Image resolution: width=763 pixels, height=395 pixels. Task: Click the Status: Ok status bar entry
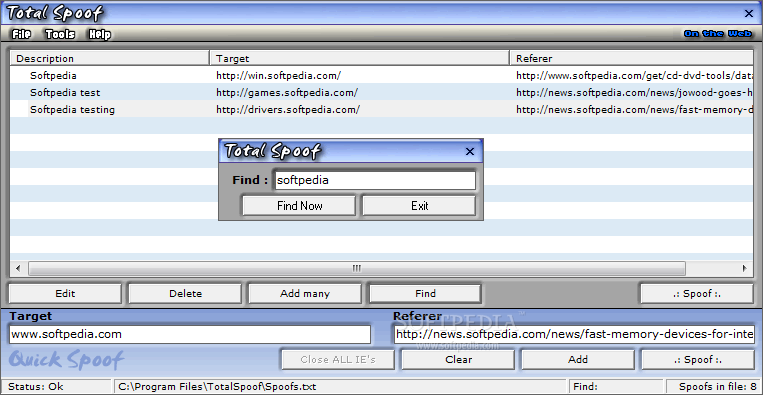(56, 387)
